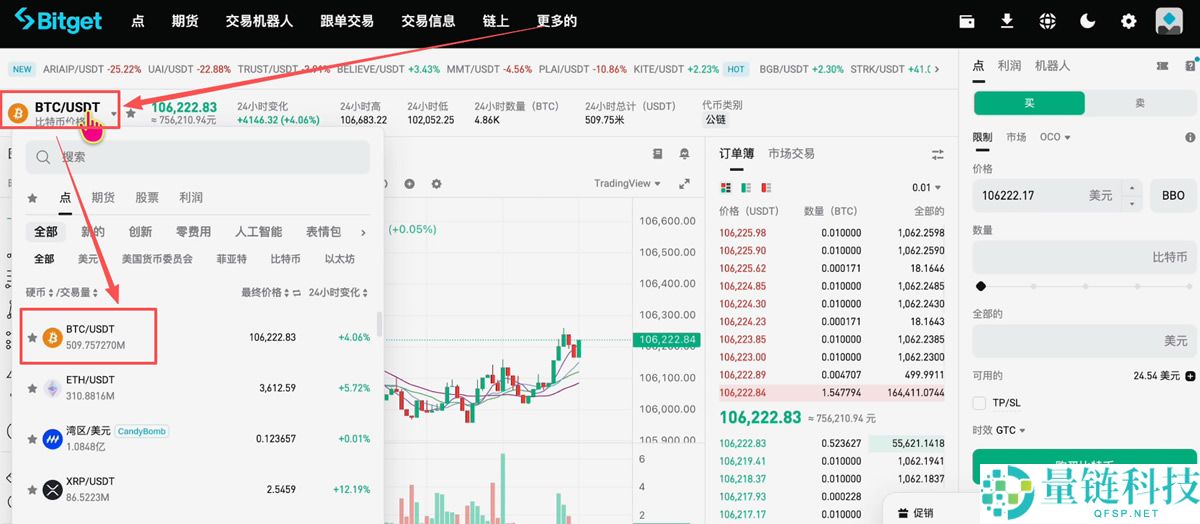The height and width of the screenshot is (524, 1200).
Task: Open the TradingView chart type dropdown
Action: point(627,184)
